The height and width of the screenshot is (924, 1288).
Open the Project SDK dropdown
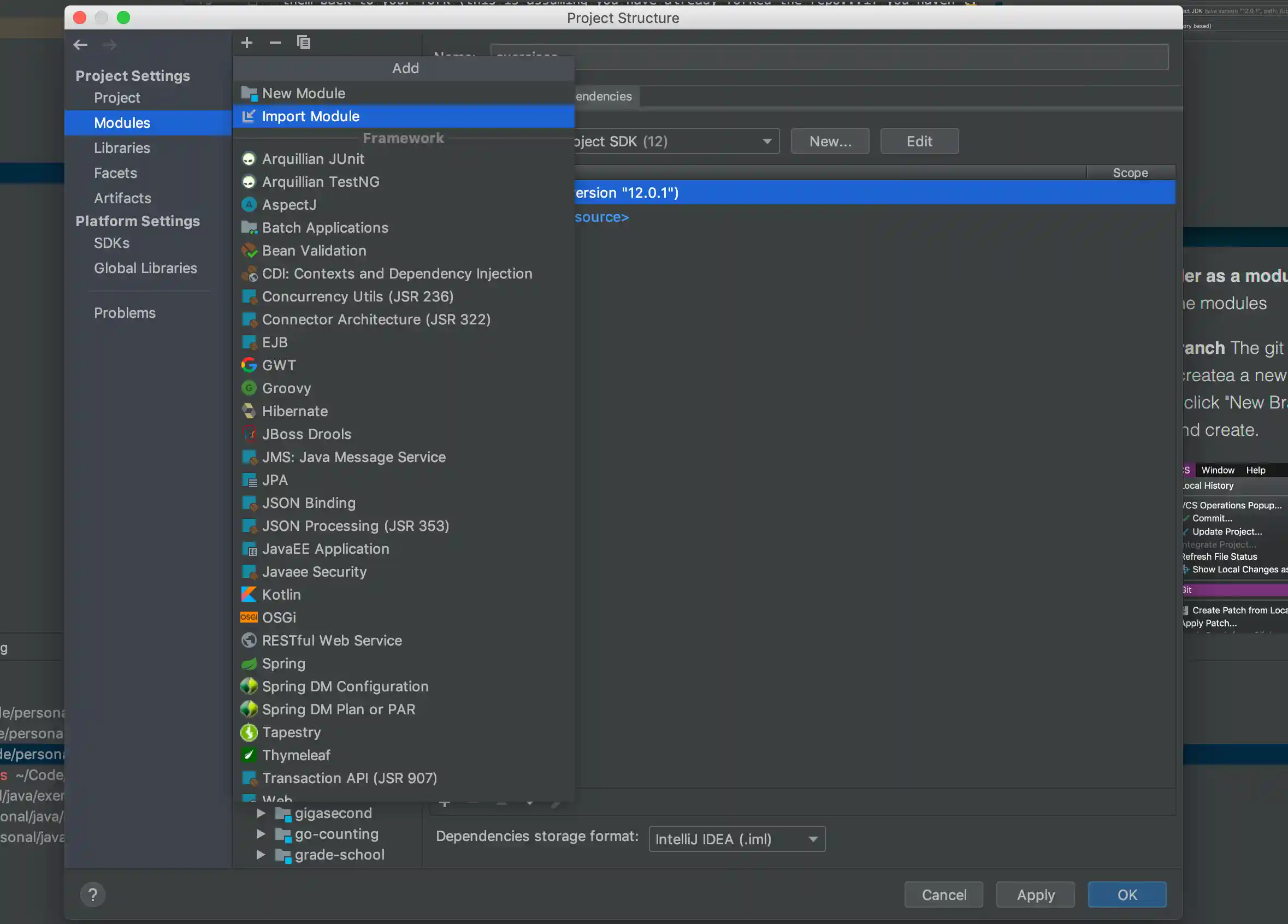click(767, 141)
